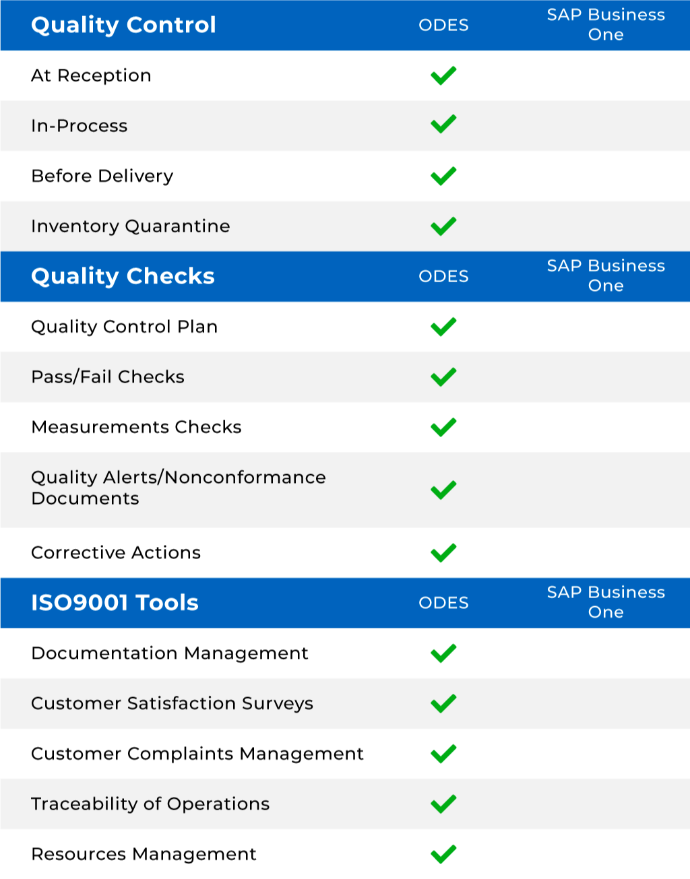The height and width of the screenshot is (879, 690).
Task: Click the Documentation Management row label
Action: [169, 653]
